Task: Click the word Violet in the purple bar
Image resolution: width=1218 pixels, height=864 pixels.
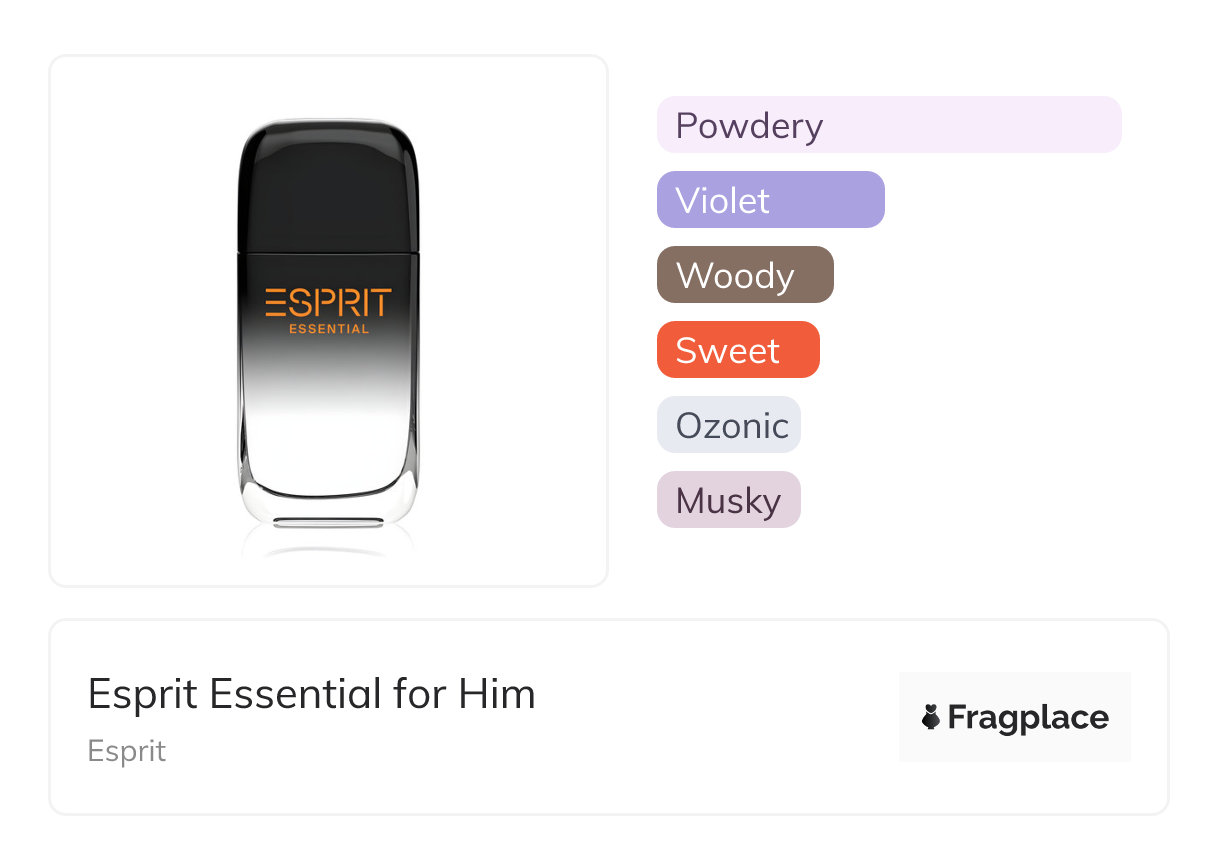Action: (x=722, y=200)
